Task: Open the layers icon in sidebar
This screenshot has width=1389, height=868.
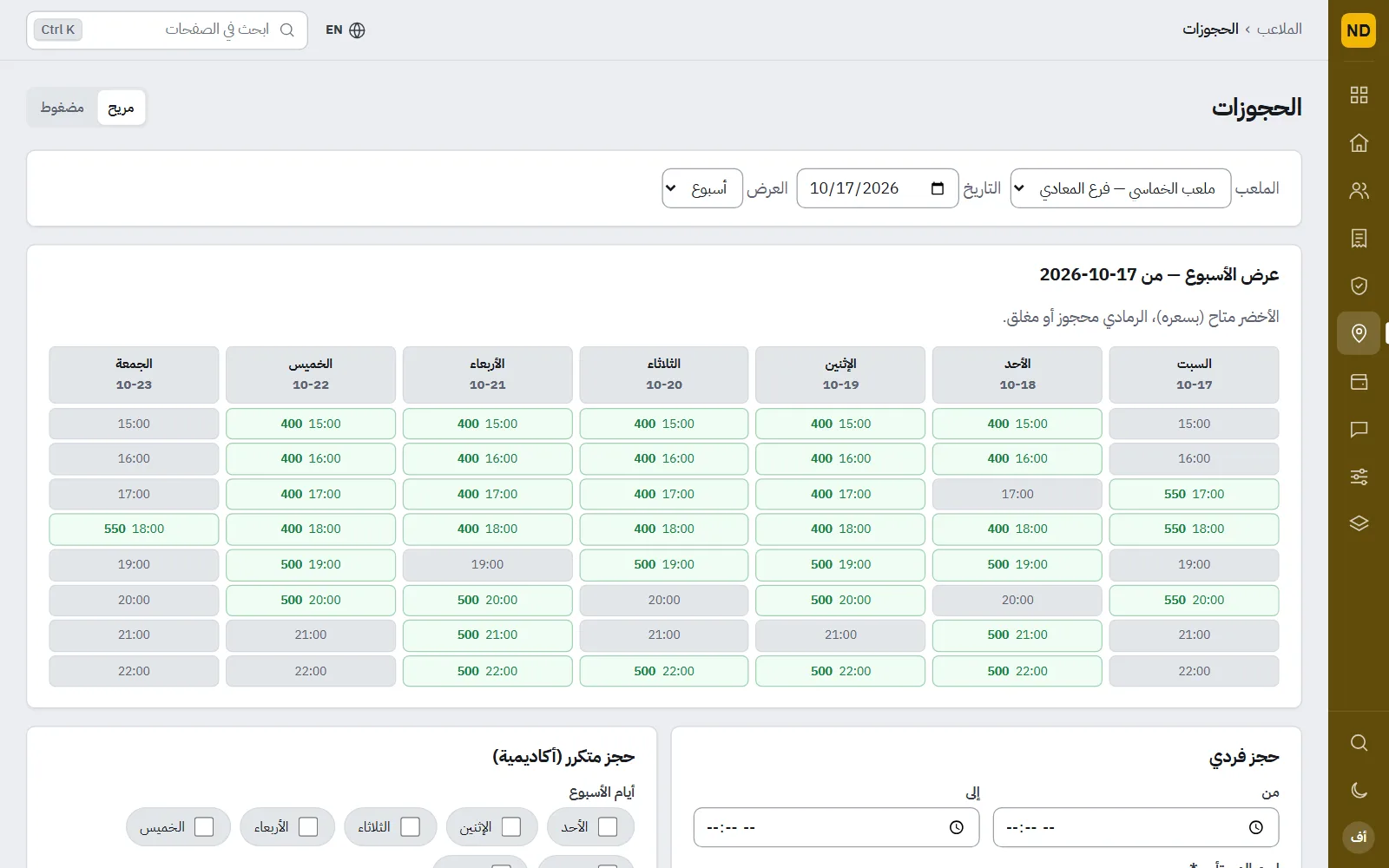Action: coord(1359,523)
